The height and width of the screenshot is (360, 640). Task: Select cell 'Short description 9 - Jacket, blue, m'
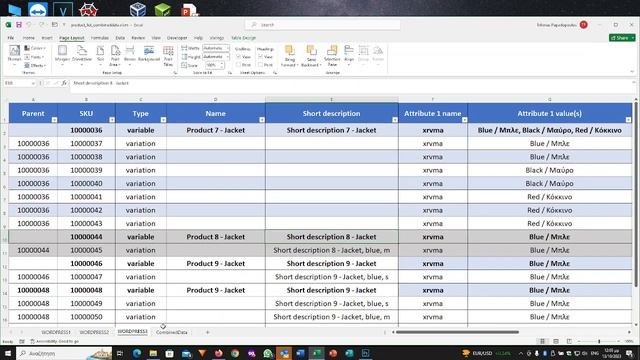pos(331,317)
